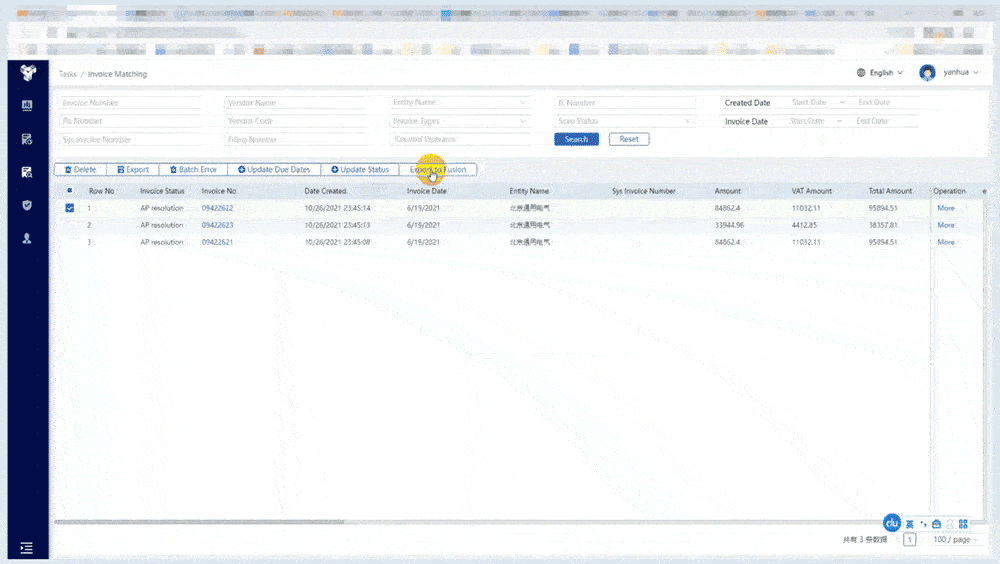Open the shield icon in sidebar
Screen dimensions: 1000x564
27,205
